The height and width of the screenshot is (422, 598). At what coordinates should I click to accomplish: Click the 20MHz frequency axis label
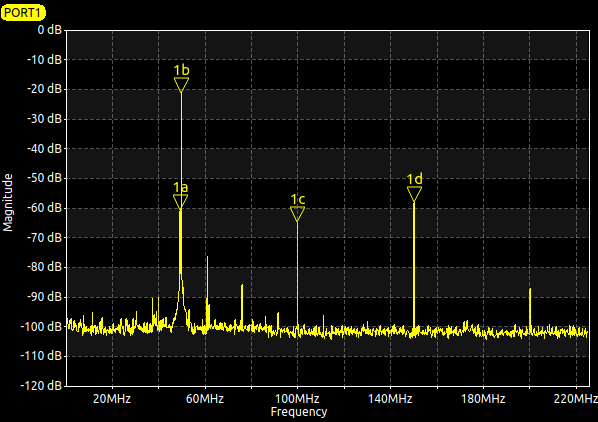tap(112, 399)
